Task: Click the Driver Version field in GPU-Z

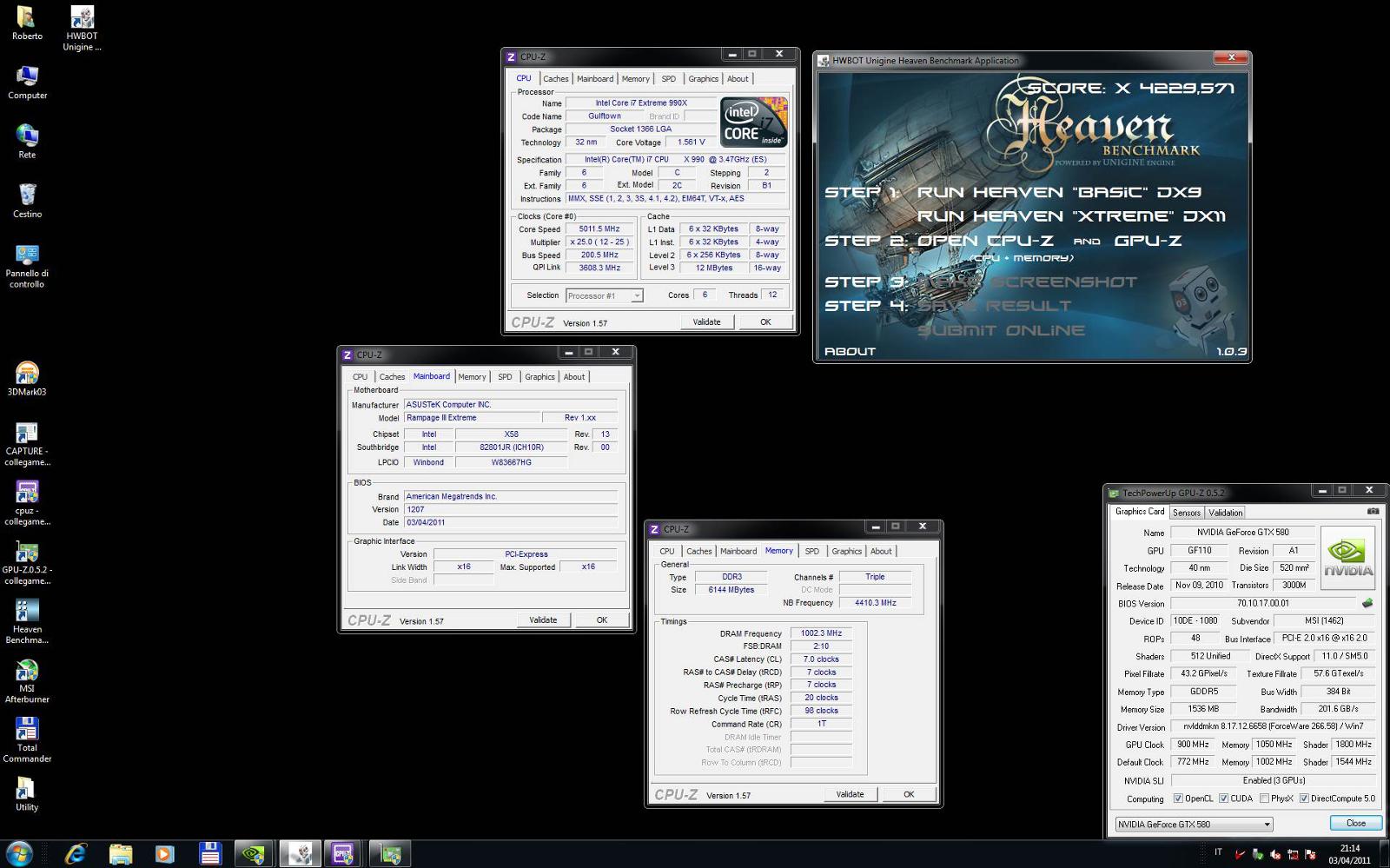Action: tap(1274, 726)
